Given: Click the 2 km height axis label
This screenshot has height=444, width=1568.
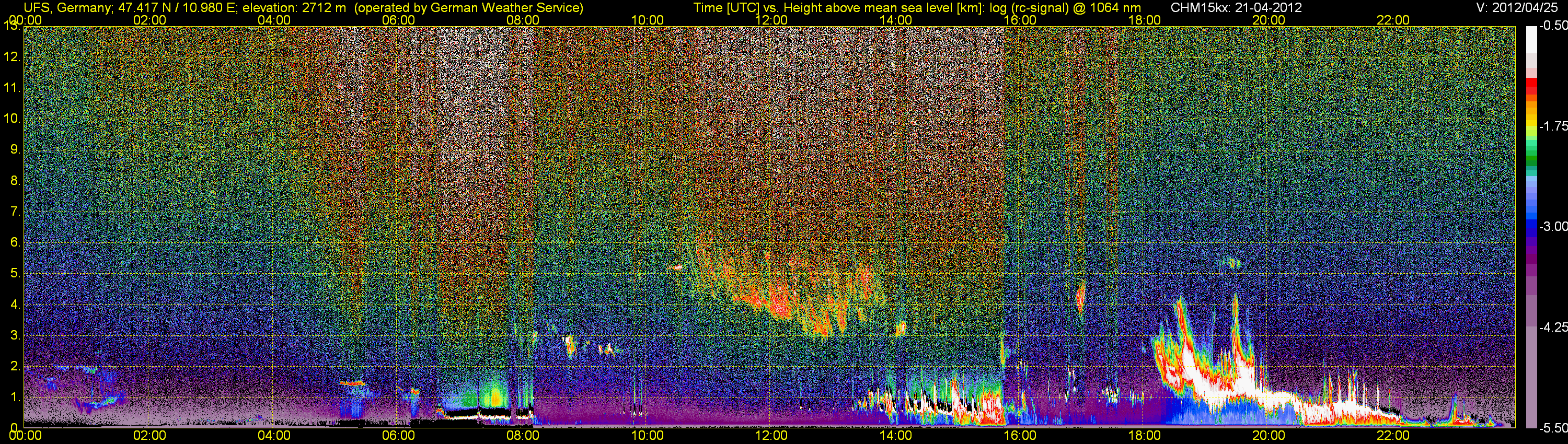Looking at the screenshot, I should [16, 366].
